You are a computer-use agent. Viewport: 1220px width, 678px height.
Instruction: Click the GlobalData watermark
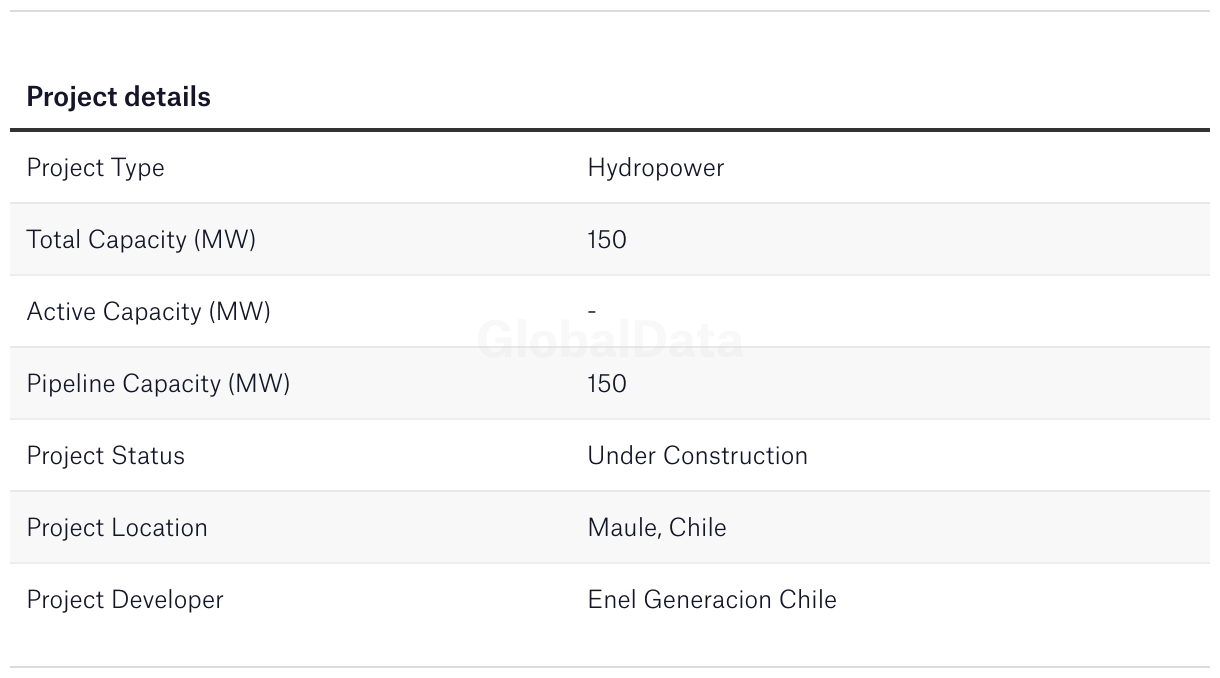[x=610, y=340]
